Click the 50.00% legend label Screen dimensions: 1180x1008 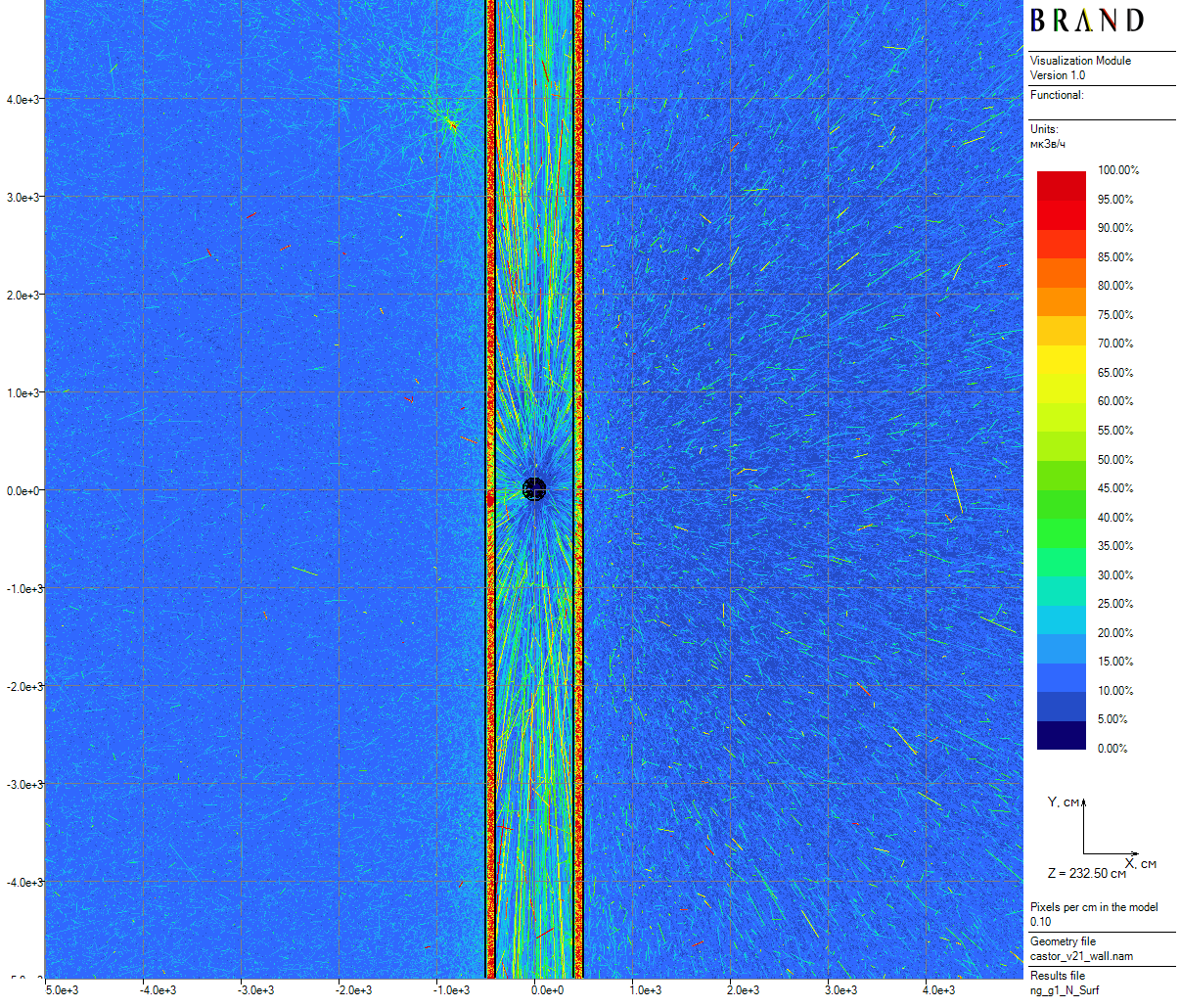[1115, 460]
